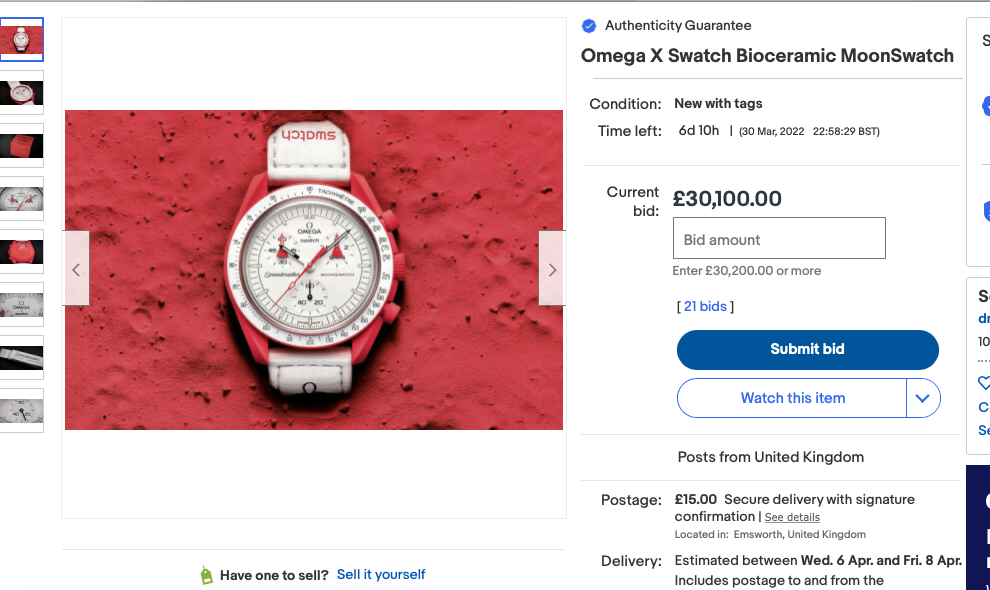Image resolution: width=990 pixels, height=590 pixels.
Task: View the fifth thumbnail of red watch case
Action: click(x=21, y=252)
